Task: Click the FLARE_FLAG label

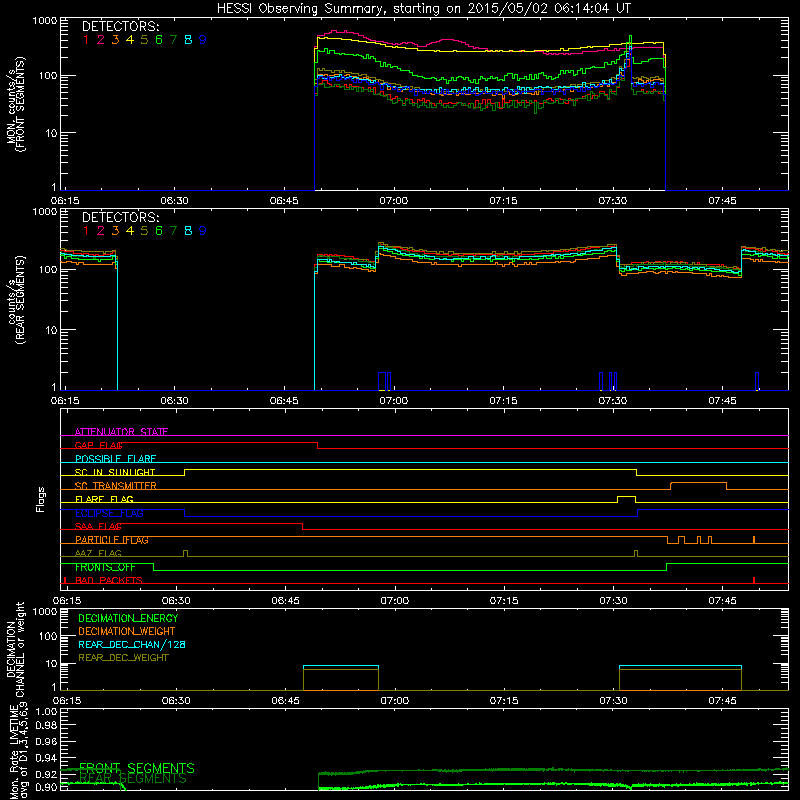Action: click(x=104, y=499)
